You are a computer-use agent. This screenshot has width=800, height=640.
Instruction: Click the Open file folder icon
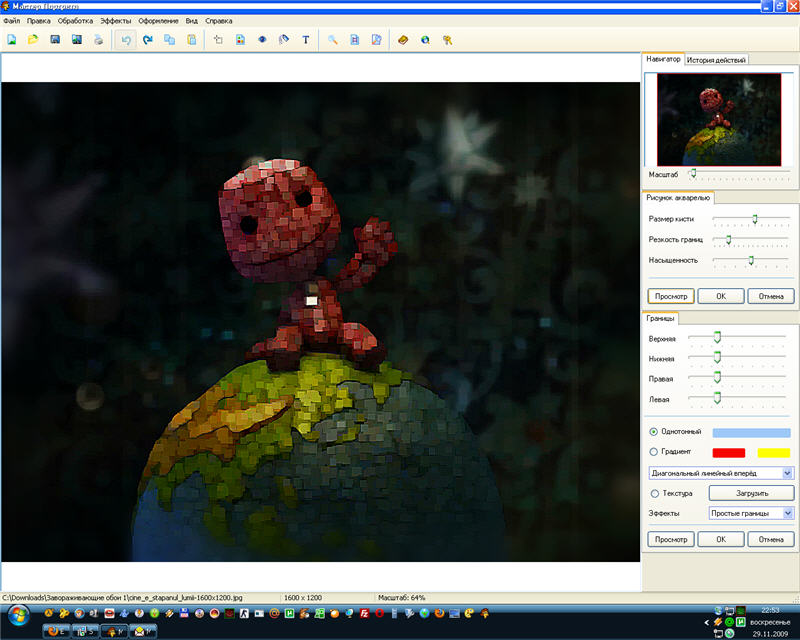(x=33, y=40)
